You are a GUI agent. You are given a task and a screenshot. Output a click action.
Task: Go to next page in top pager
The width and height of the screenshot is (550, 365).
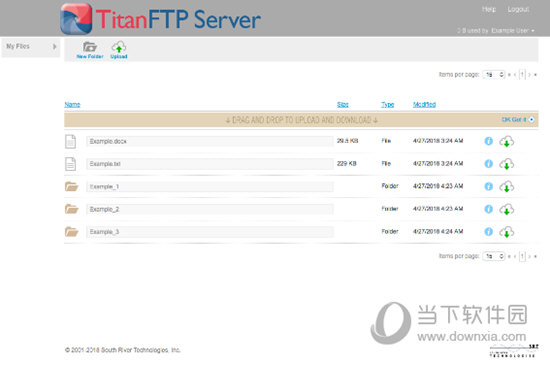[x=529, y=74]
